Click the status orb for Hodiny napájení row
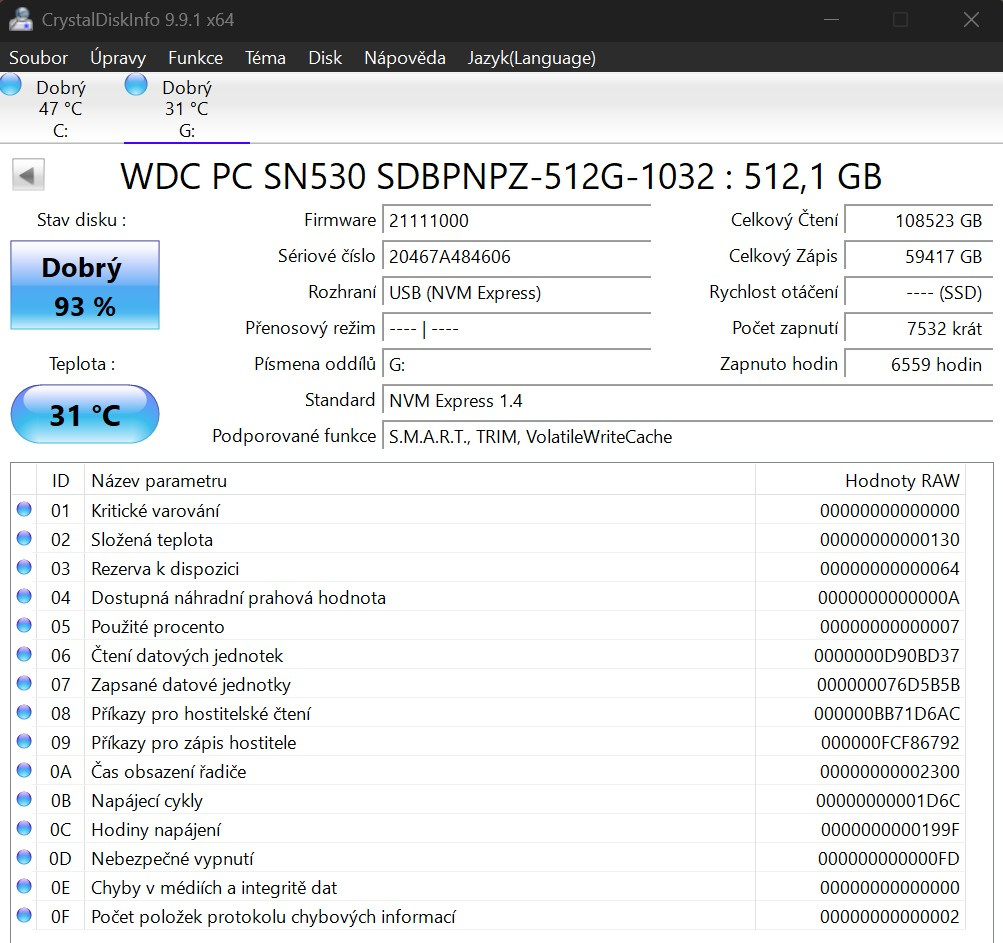1003x943 pixels. [x=24, y=828]
